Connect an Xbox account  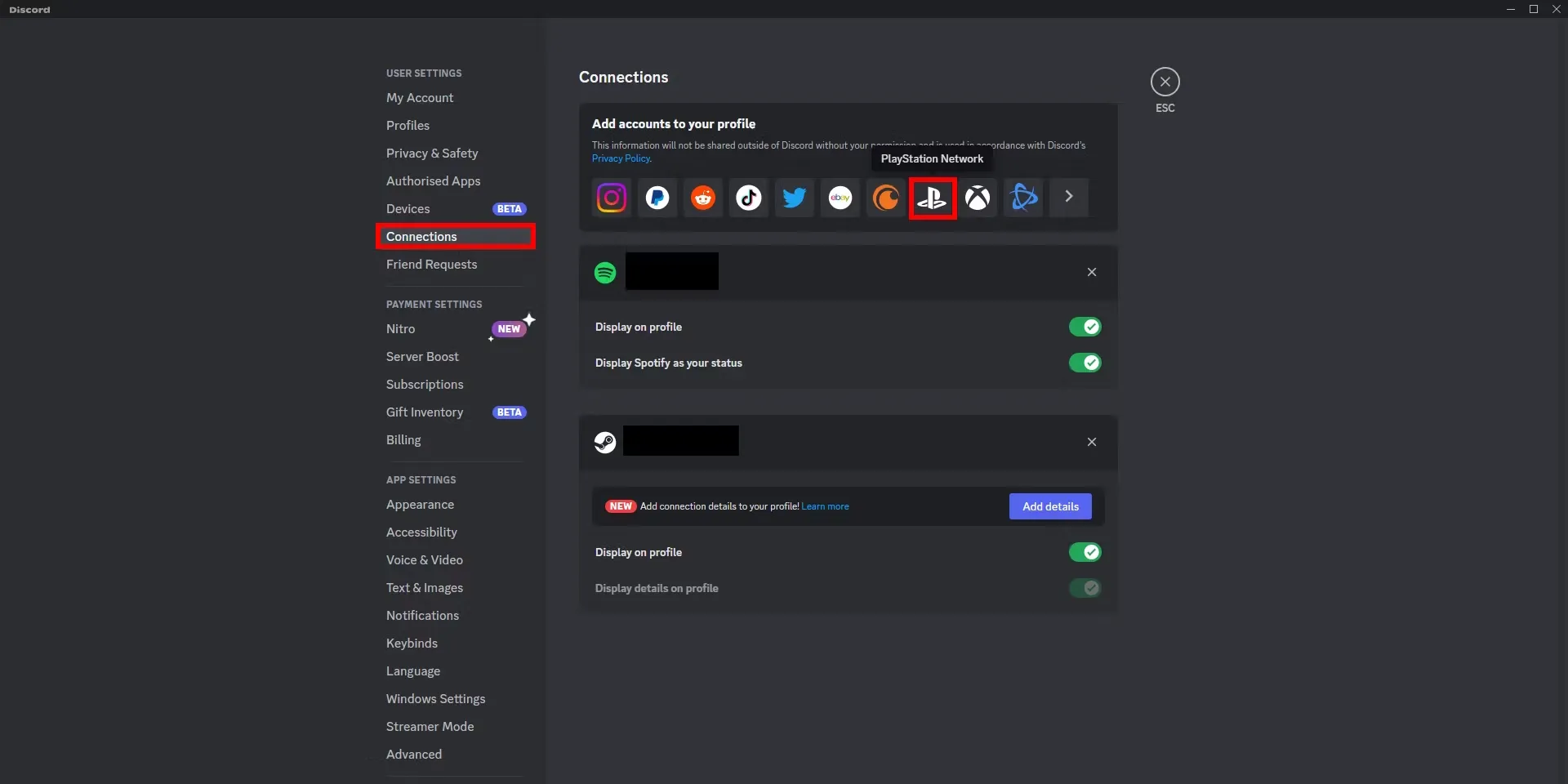pos(978,198)
